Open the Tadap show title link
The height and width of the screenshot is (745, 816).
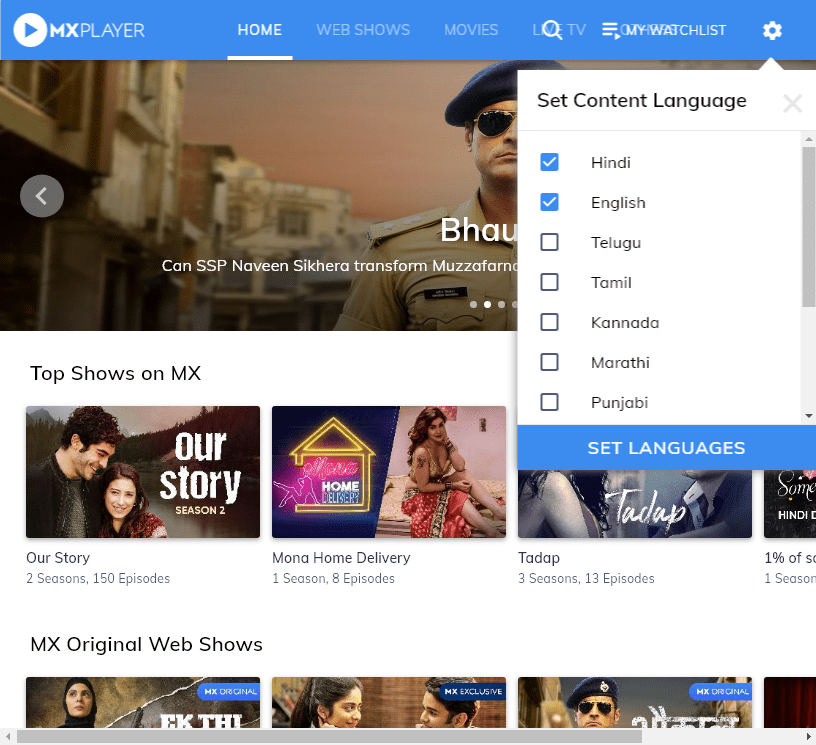tap(539, 558)
